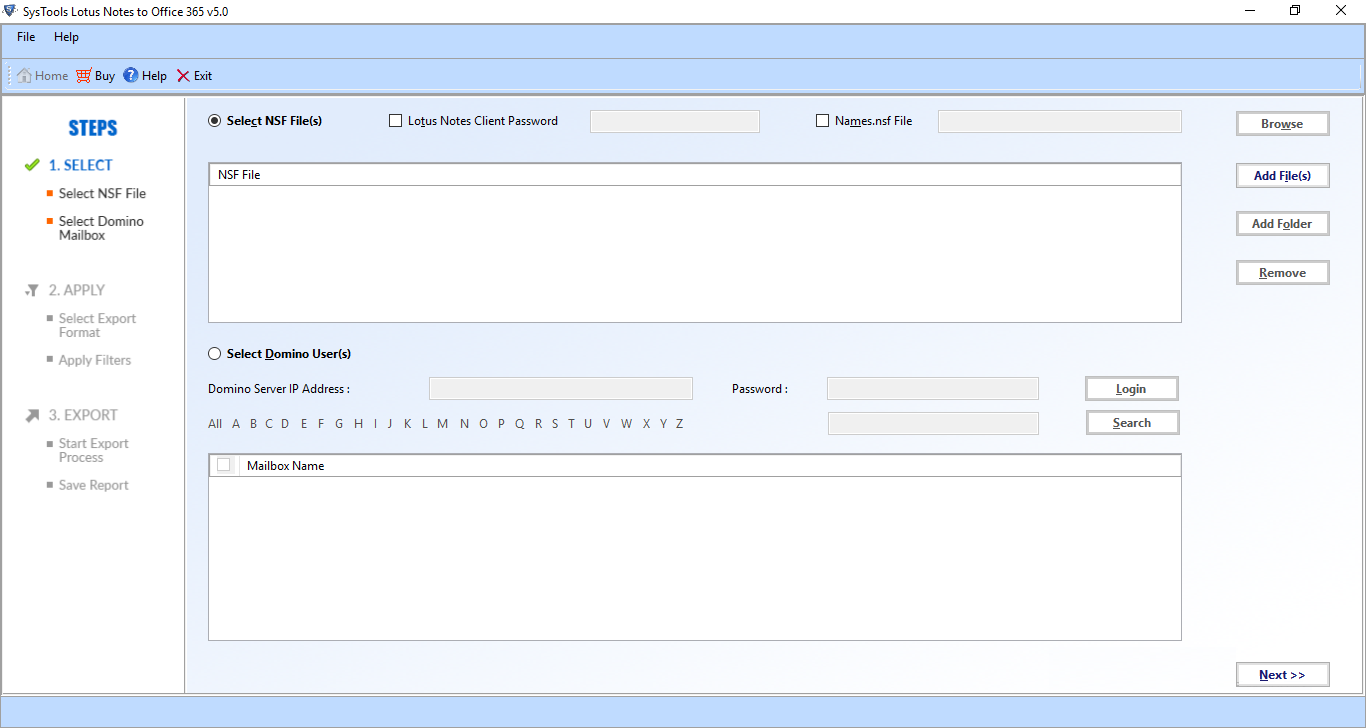Click the Remove button
Viewport: 1366px width, 728px height.
[x=1283, y=273]
